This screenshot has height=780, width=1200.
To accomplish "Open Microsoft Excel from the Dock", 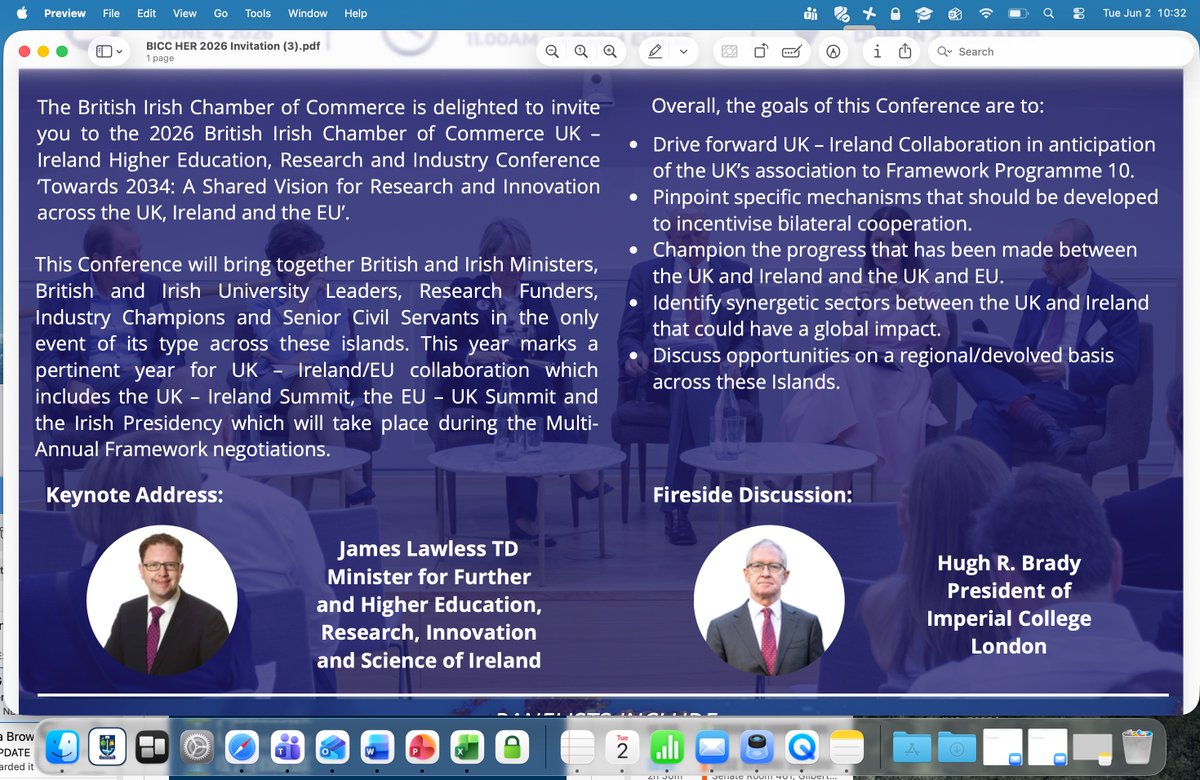I will (x=465, y=747).
